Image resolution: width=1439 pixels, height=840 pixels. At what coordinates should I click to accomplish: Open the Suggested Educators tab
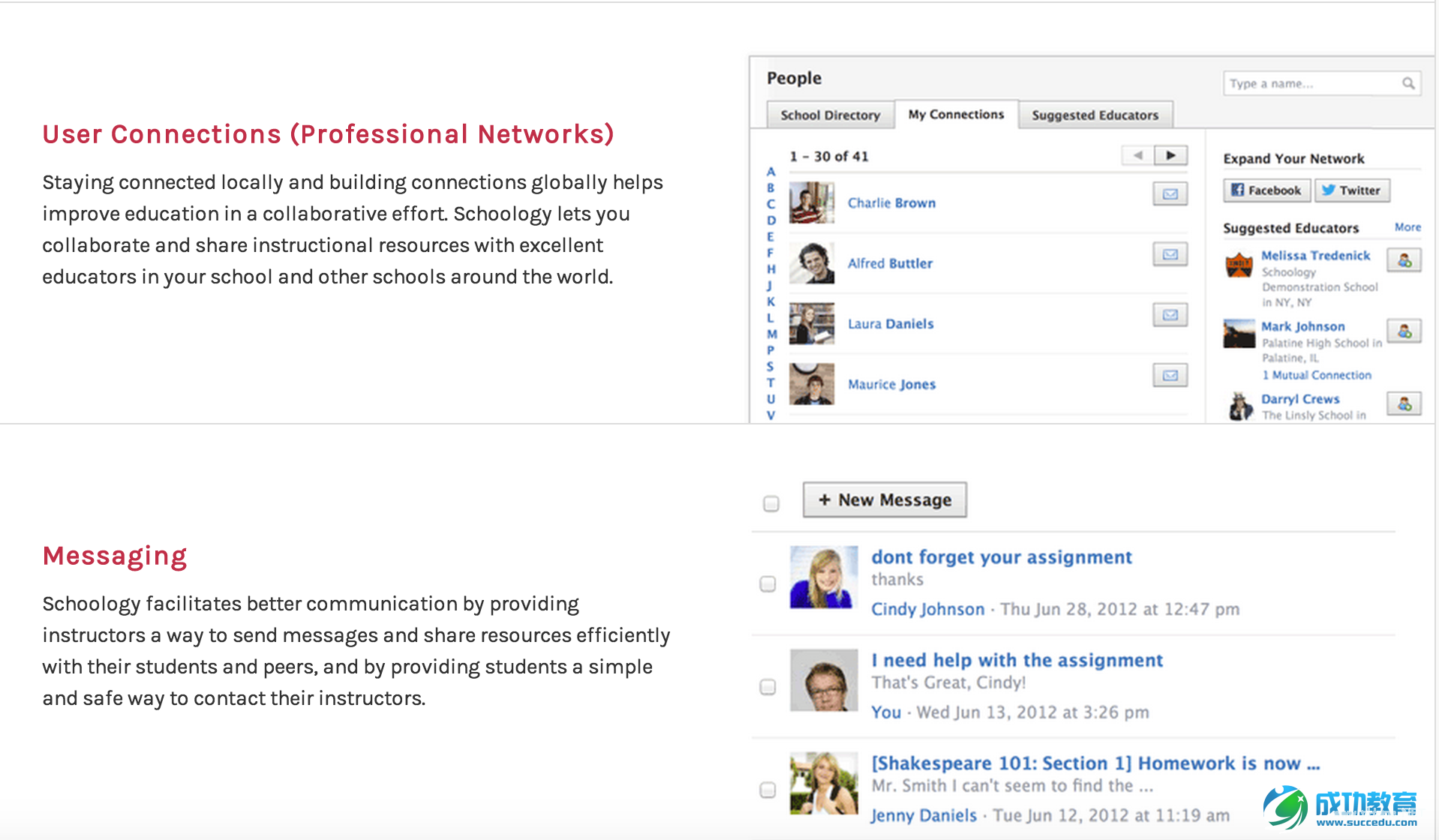point(1095,114)
